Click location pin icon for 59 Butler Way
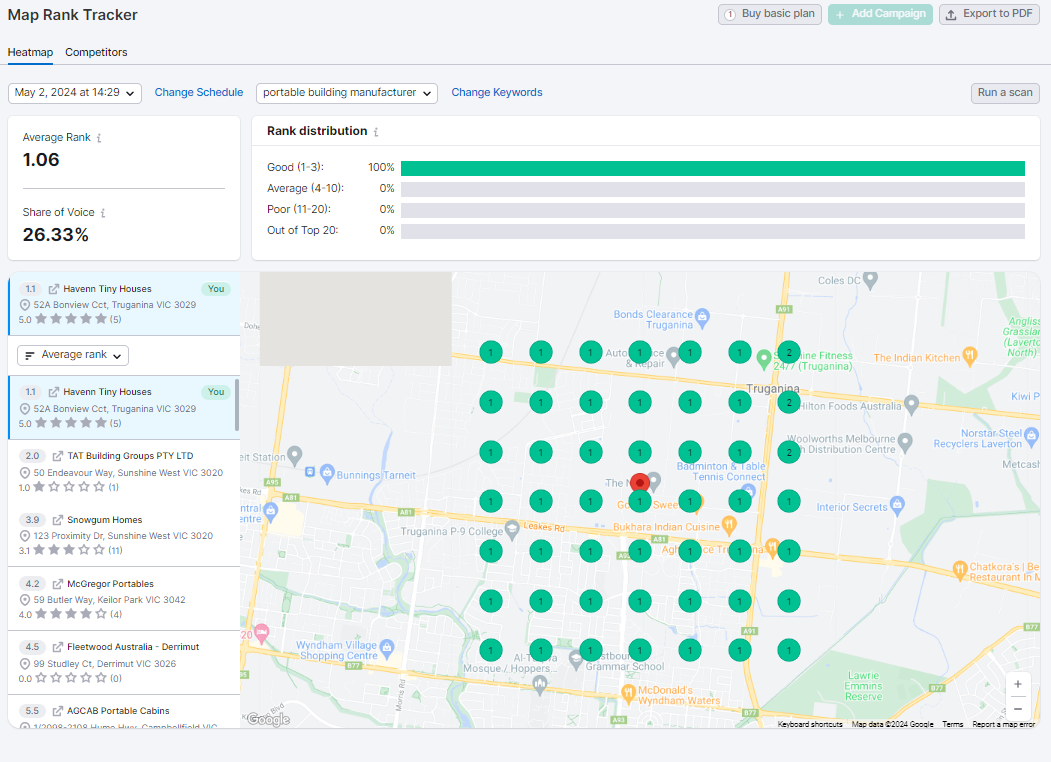This screenshot has width=1051, height=762. pyautogui.click(x=25, y=600)
